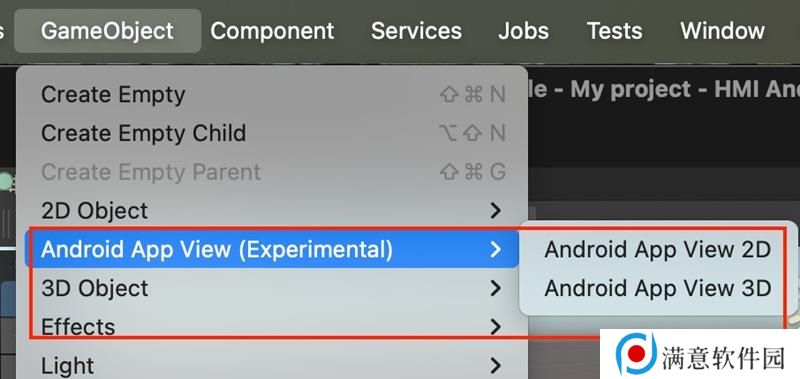
Task: Open the Tests menu
Action: [614, 31]
